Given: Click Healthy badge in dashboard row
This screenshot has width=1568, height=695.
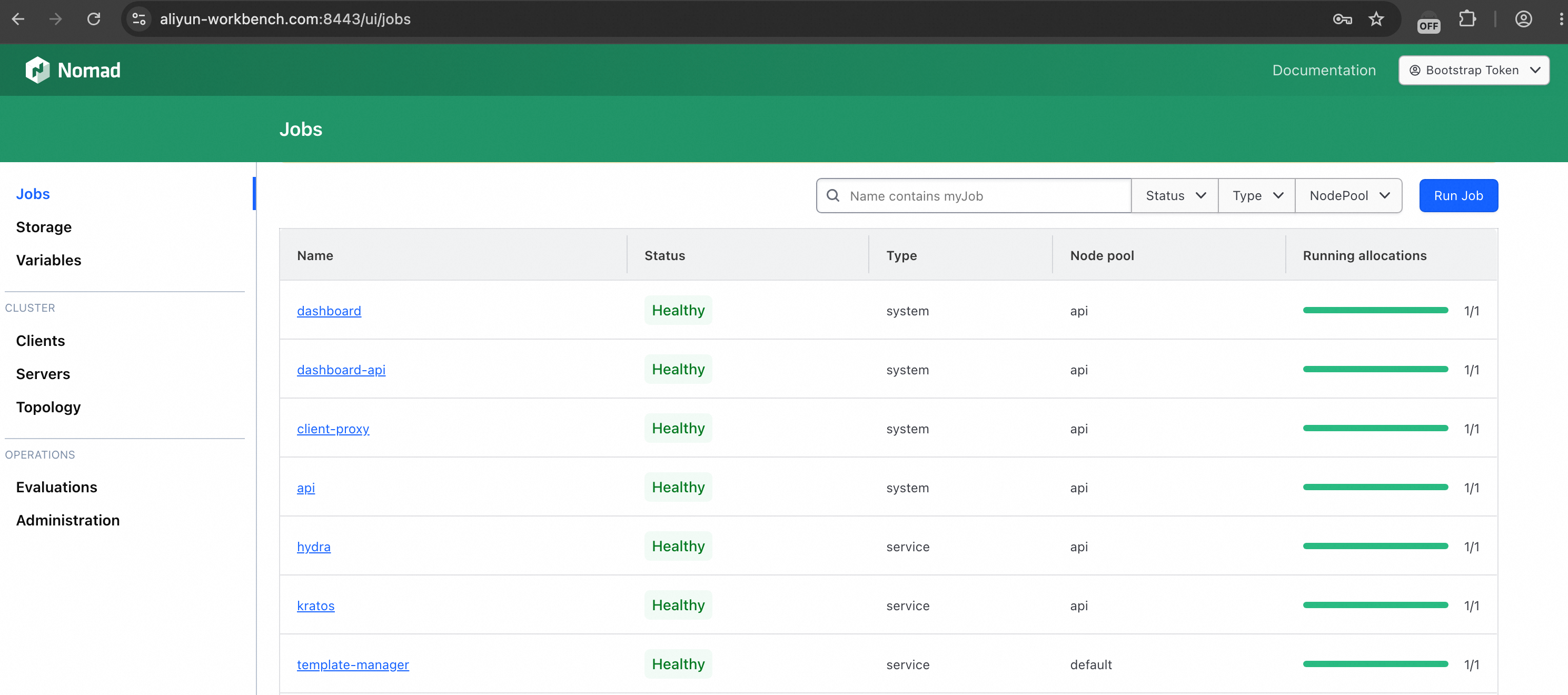Looking at the screenshot, I should click(x=678, y=310).
